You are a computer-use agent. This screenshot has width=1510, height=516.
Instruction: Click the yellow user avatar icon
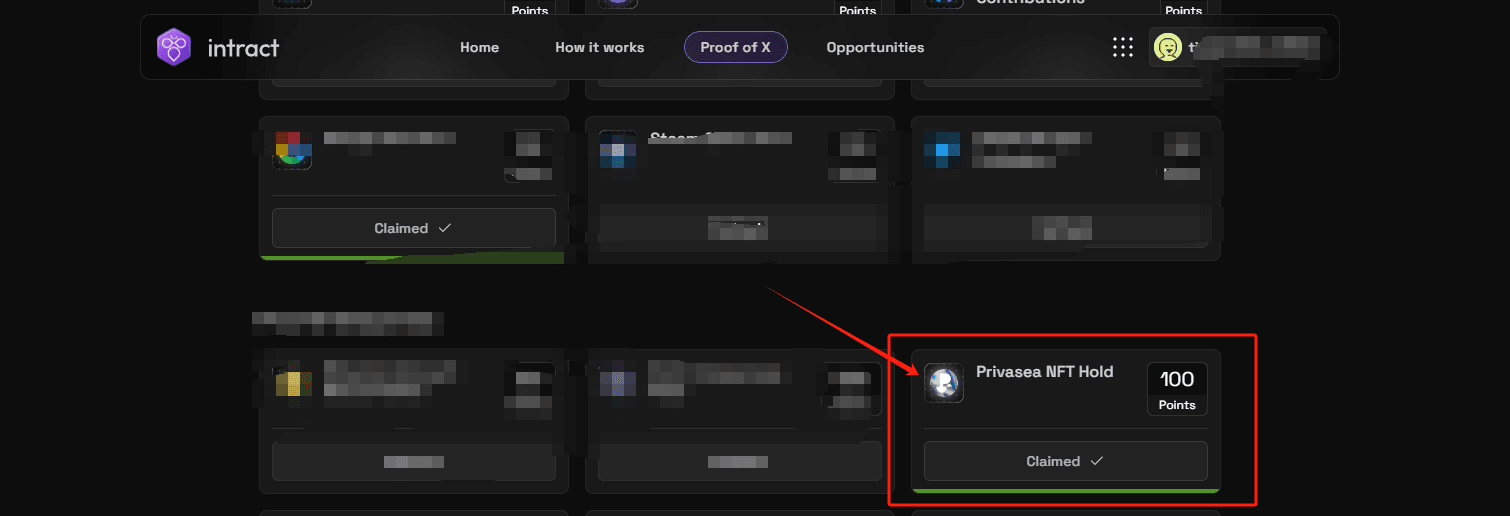click(x=1167, y=47)
